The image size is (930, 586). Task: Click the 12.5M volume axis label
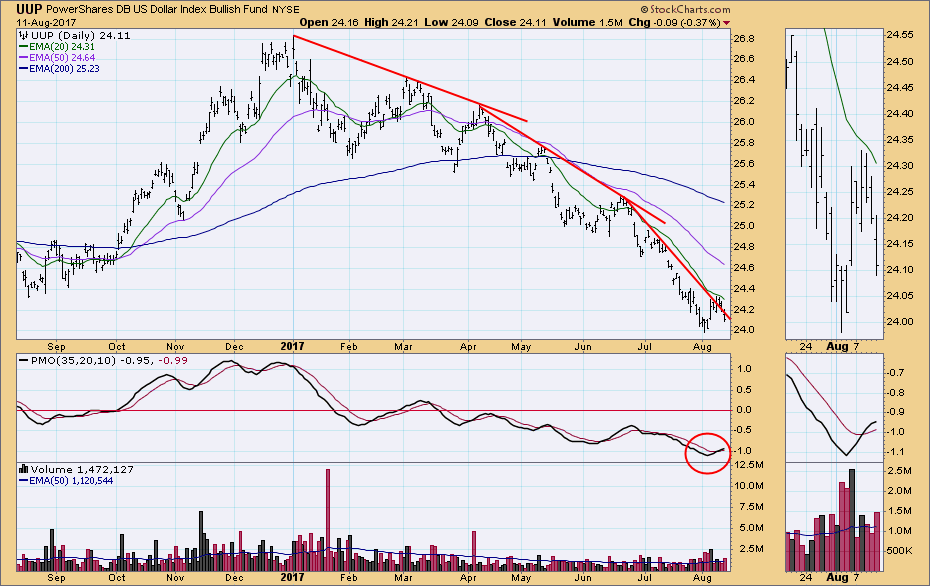click(749, 464)
